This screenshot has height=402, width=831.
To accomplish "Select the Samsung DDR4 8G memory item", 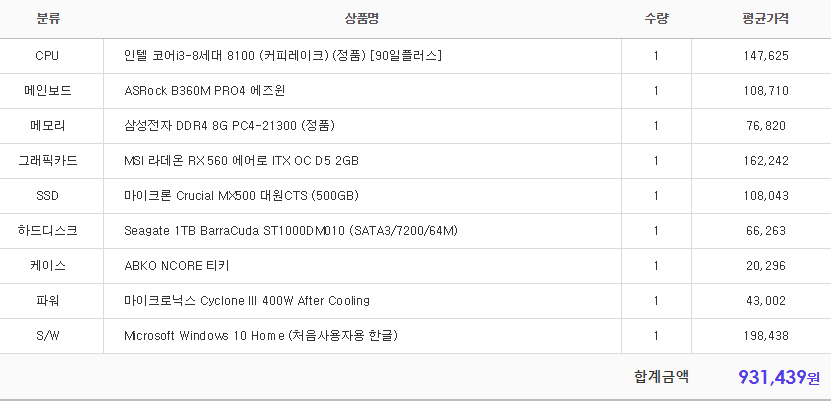I will coord(229,126).
